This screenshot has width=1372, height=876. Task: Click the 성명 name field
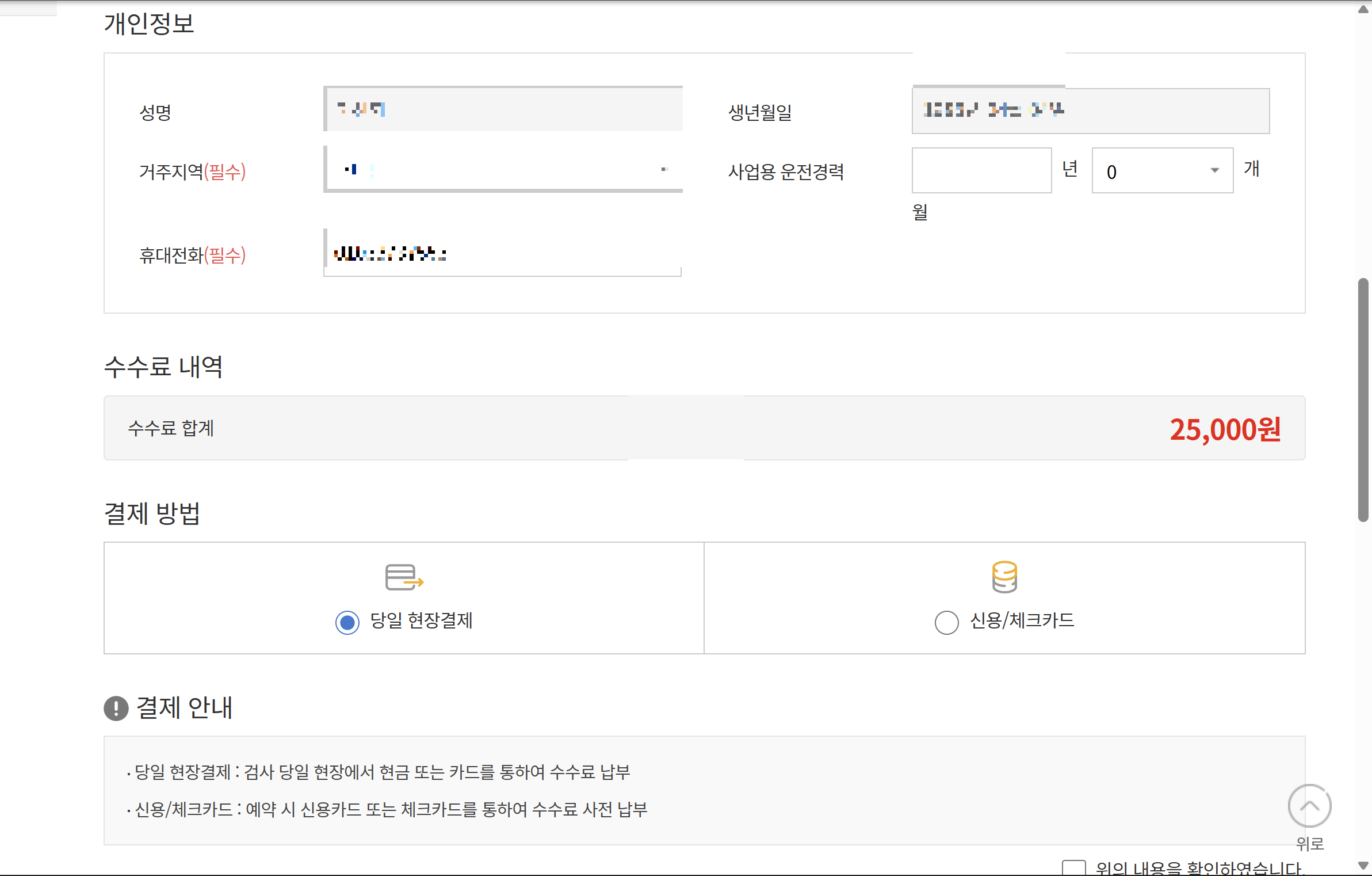[503, 109]
